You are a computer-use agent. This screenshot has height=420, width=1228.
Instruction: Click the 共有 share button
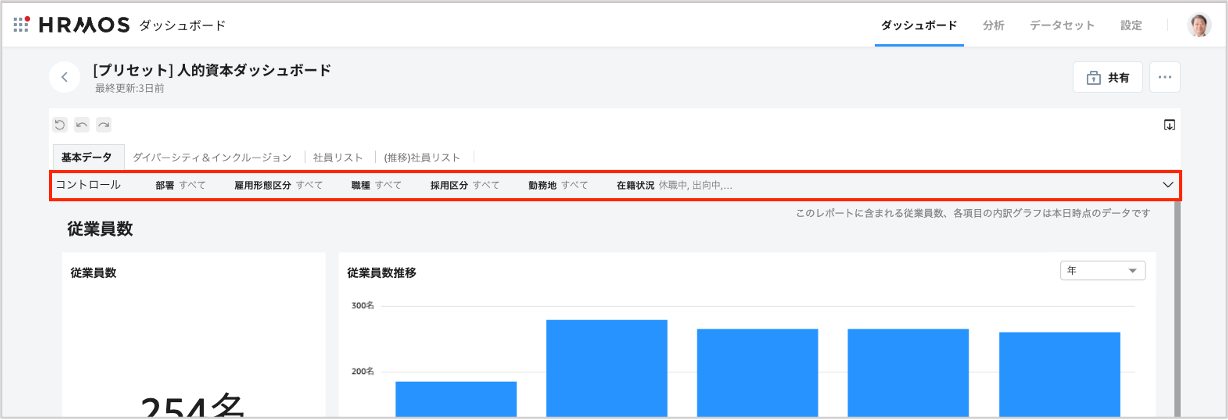pyautogui.click(x=1107, y=77)
